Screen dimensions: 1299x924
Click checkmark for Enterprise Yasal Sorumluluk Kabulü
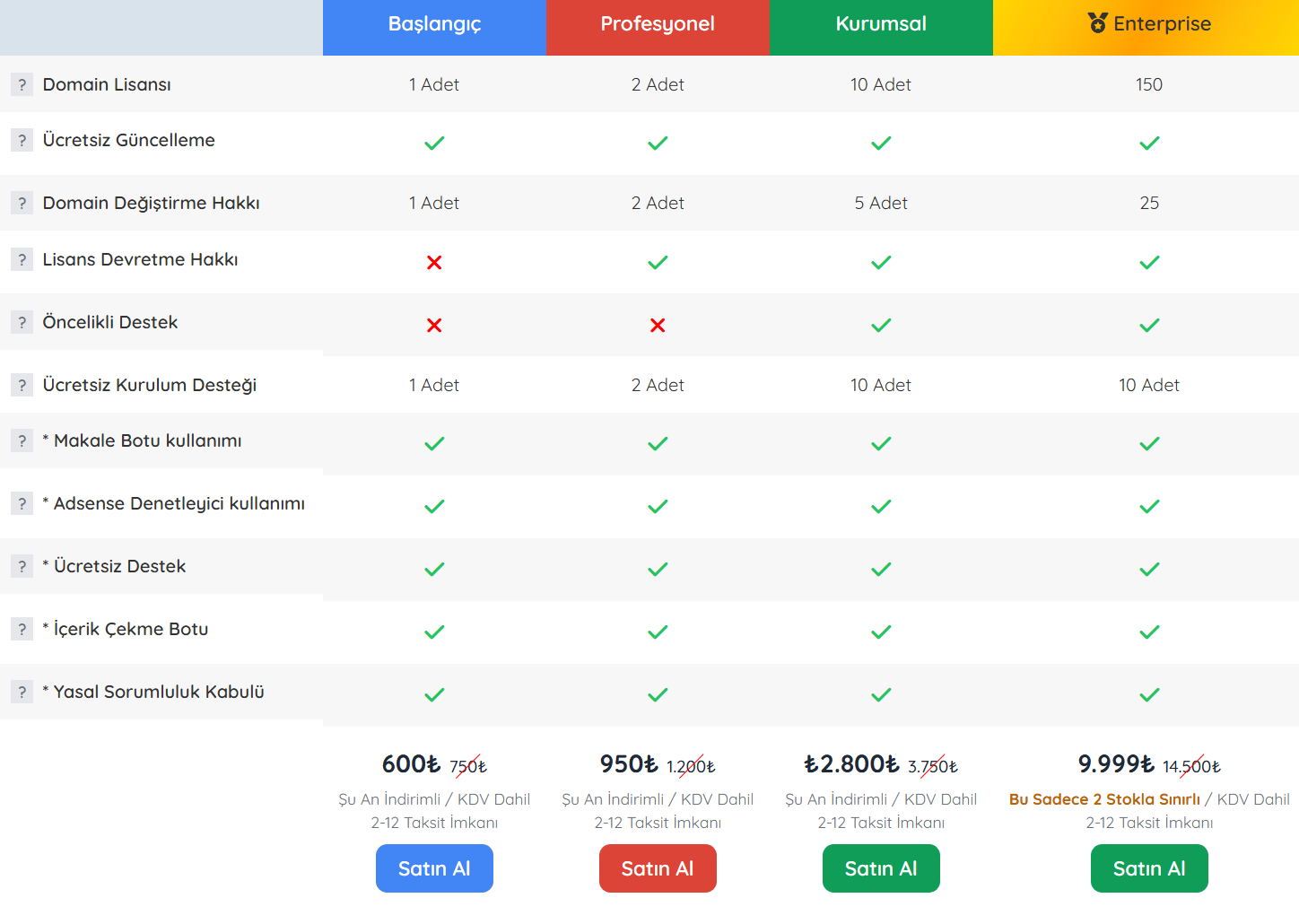pyautogui.click(x=1149, y=694)
